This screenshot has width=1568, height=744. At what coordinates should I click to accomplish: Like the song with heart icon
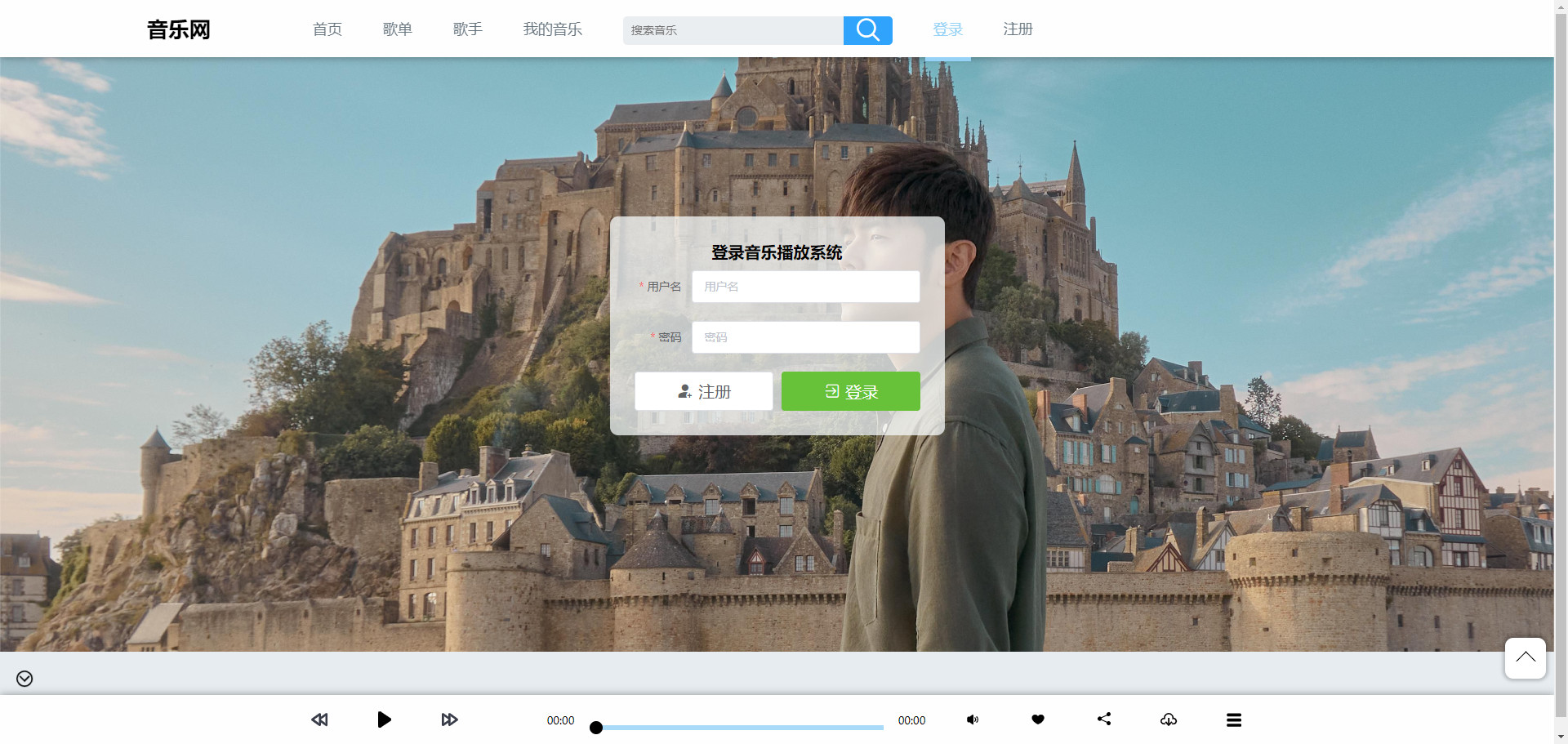[x=1038, y=719]
